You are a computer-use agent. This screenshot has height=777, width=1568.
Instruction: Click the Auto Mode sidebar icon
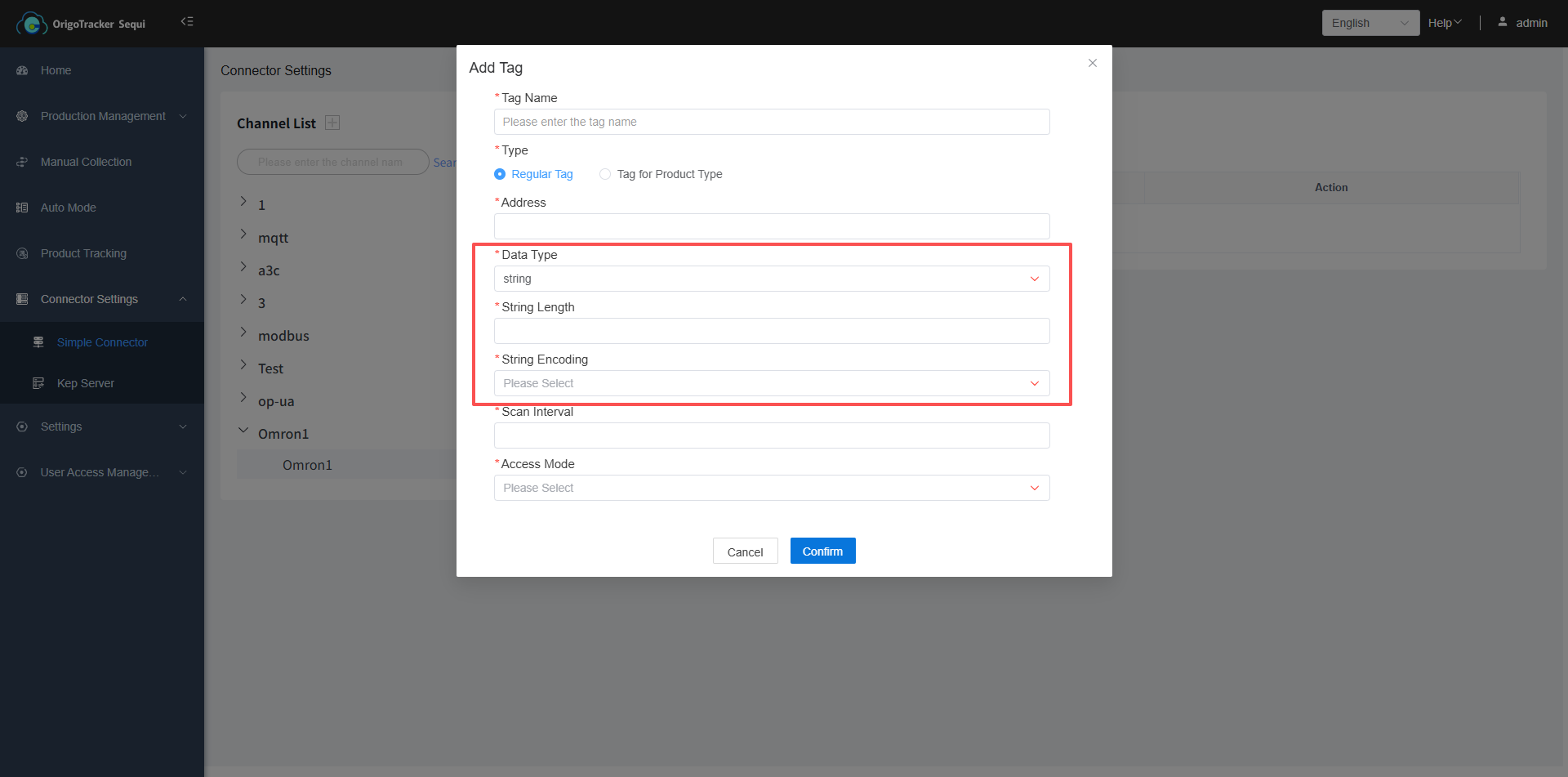click(22, 208)
